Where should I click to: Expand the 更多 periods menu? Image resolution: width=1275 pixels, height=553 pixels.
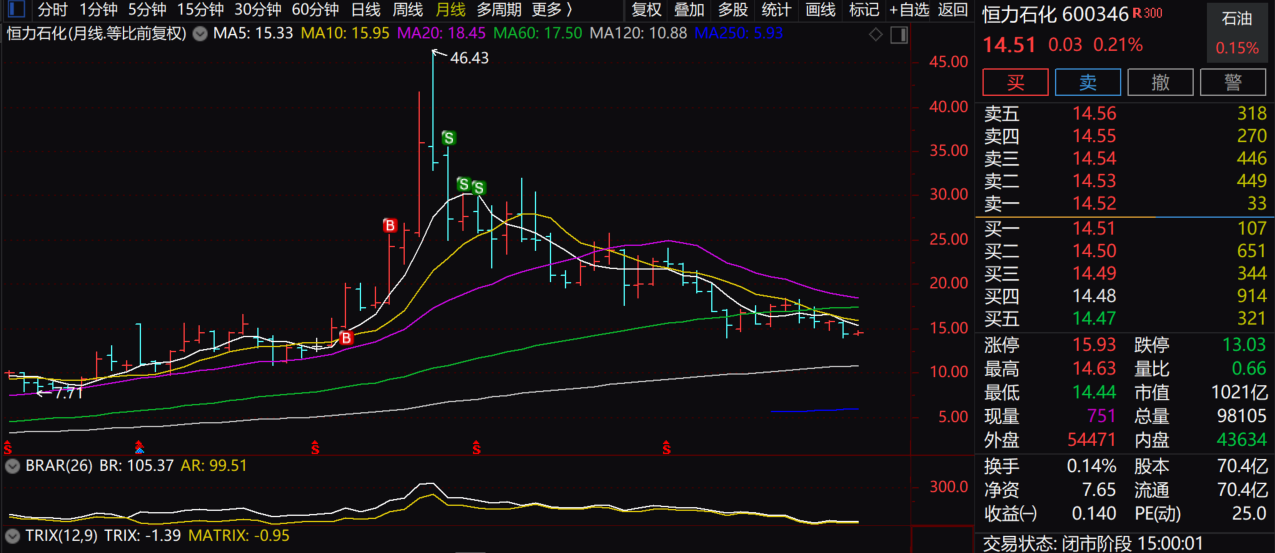(551, 10)
